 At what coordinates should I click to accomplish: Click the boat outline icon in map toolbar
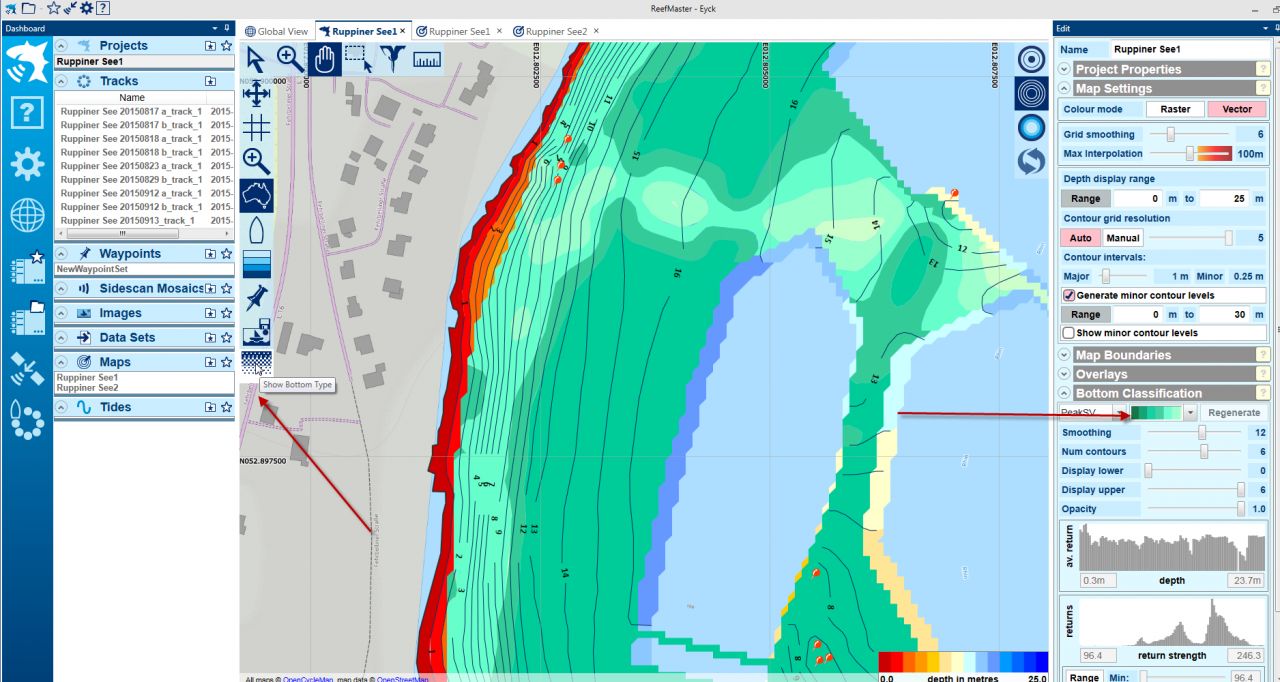256,230
